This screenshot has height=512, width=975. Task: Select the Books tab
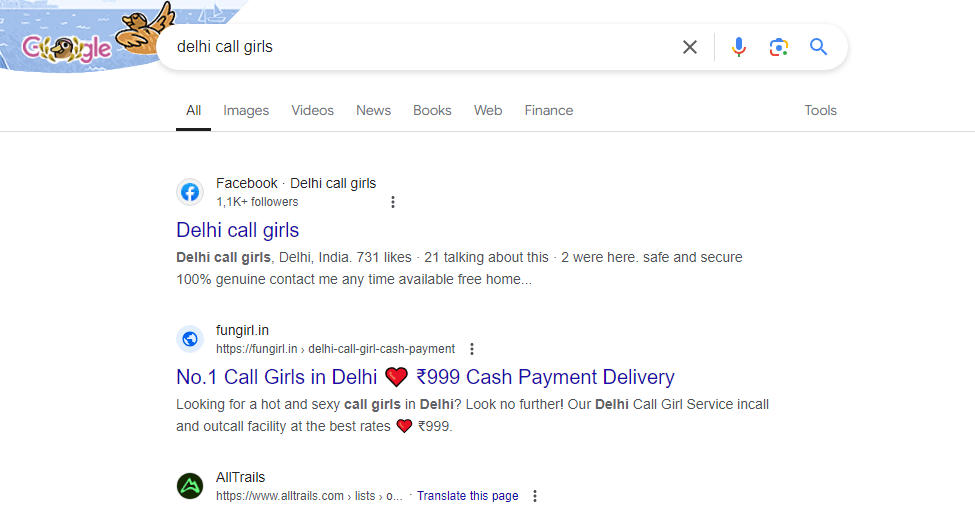point(432,110)
